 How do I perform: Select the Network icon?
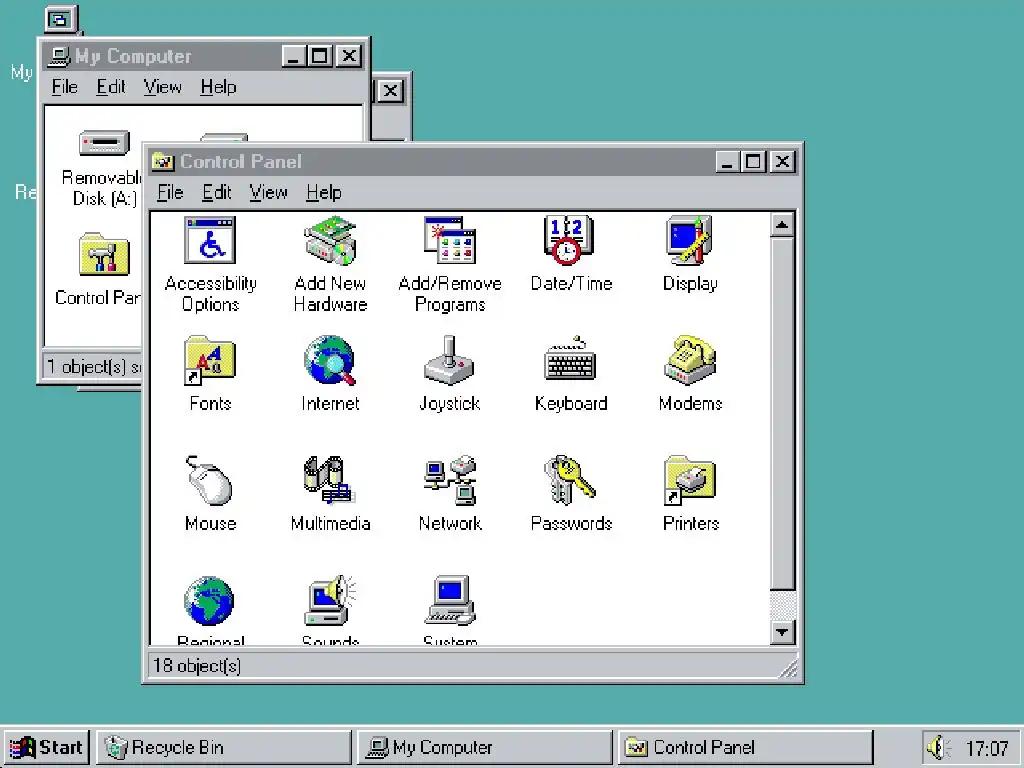click(x=450, y=481)
